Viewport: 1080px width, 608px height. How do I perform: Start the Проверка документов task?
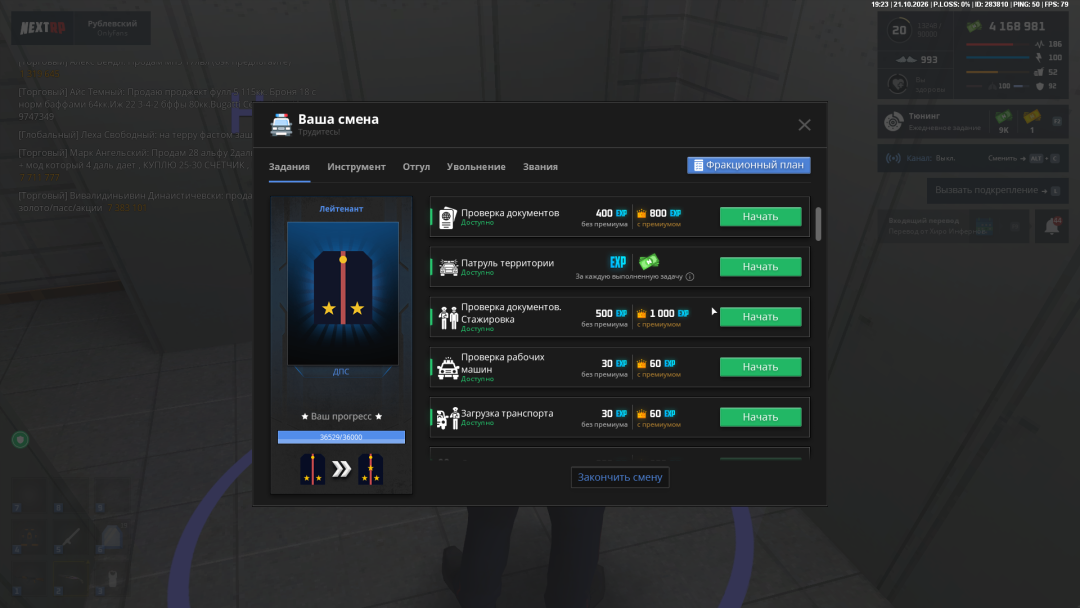point(760,217)
